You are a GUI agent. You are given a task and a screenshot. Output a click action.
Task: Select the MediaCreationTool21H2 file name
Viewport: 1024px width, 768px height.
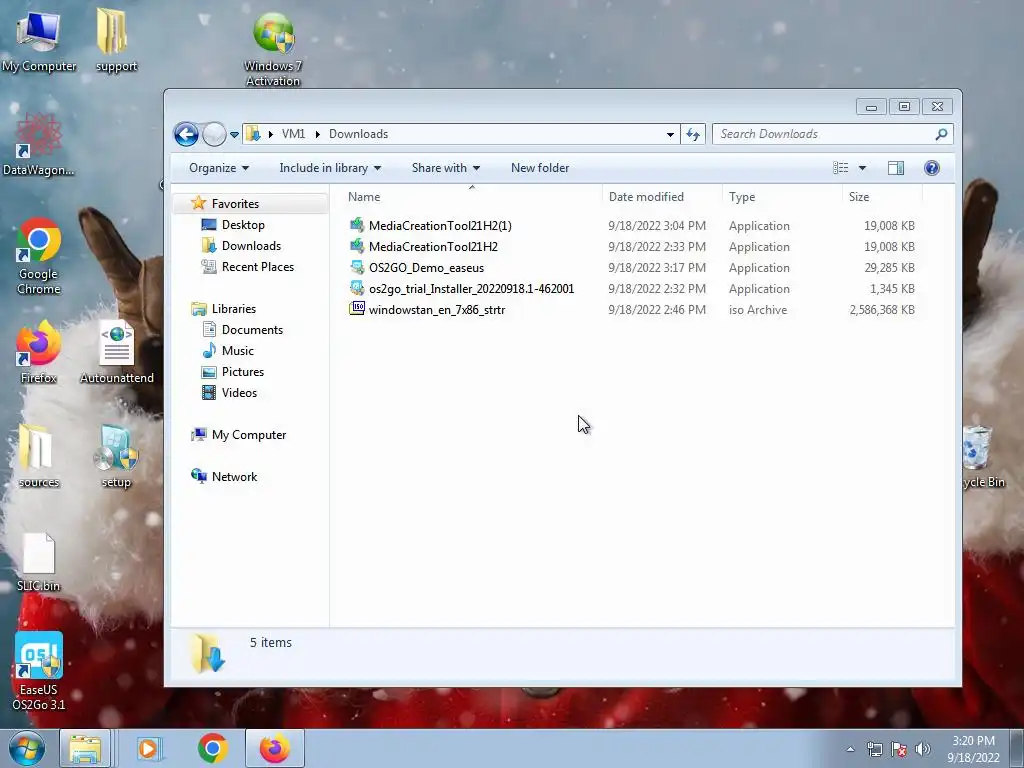coord(433,247)
